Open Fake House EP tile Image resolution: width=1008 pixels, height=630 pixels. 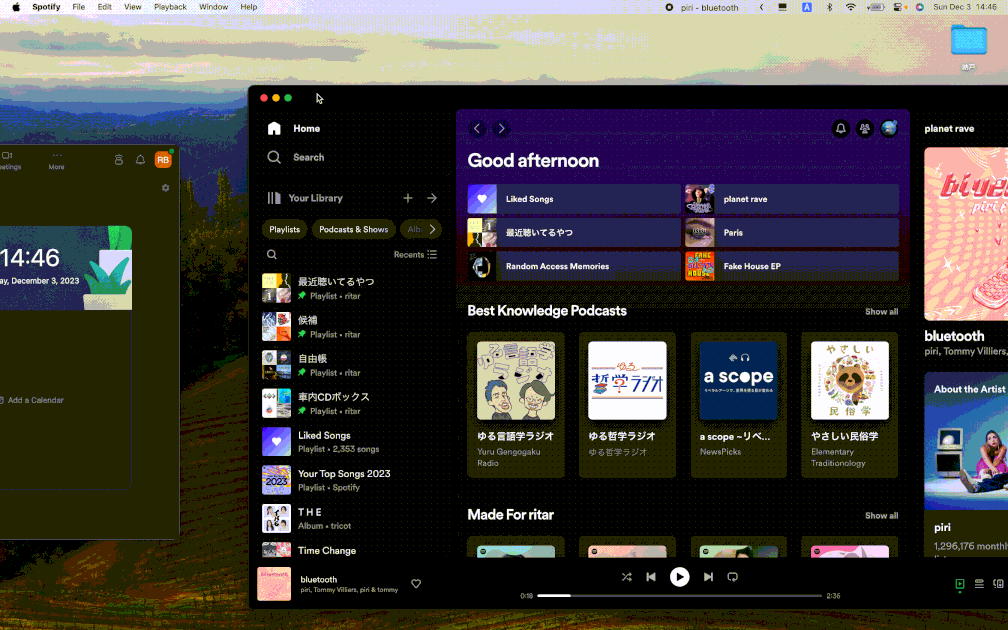coord(791,266)
